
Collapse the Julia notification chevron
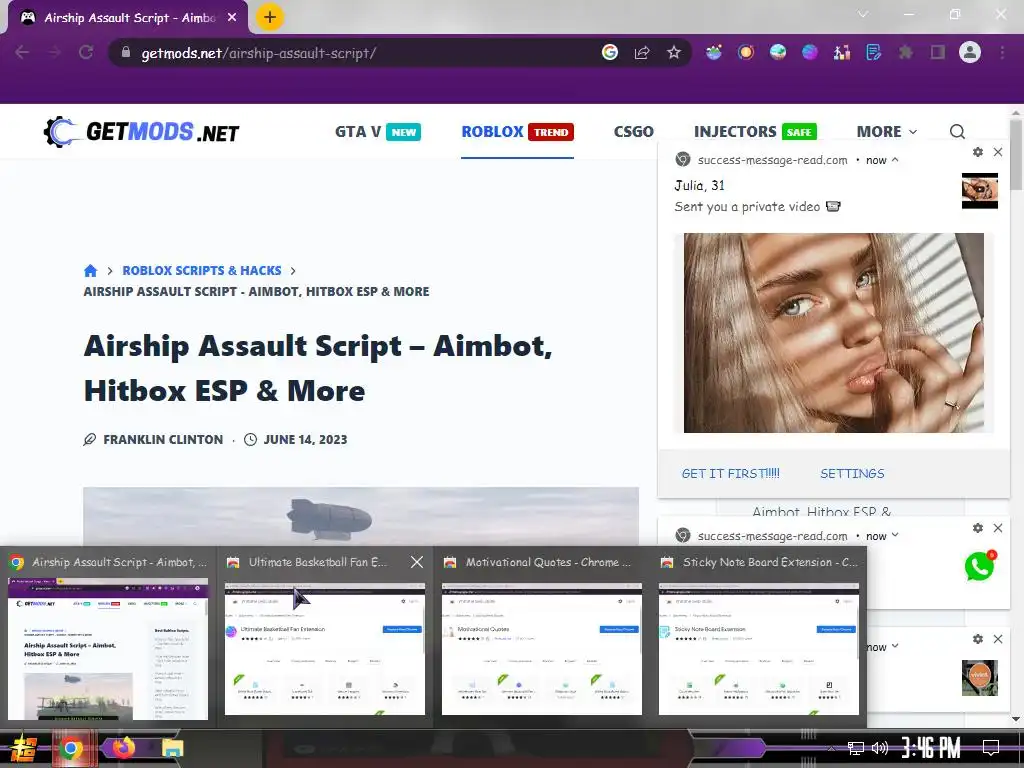[895, 160]
